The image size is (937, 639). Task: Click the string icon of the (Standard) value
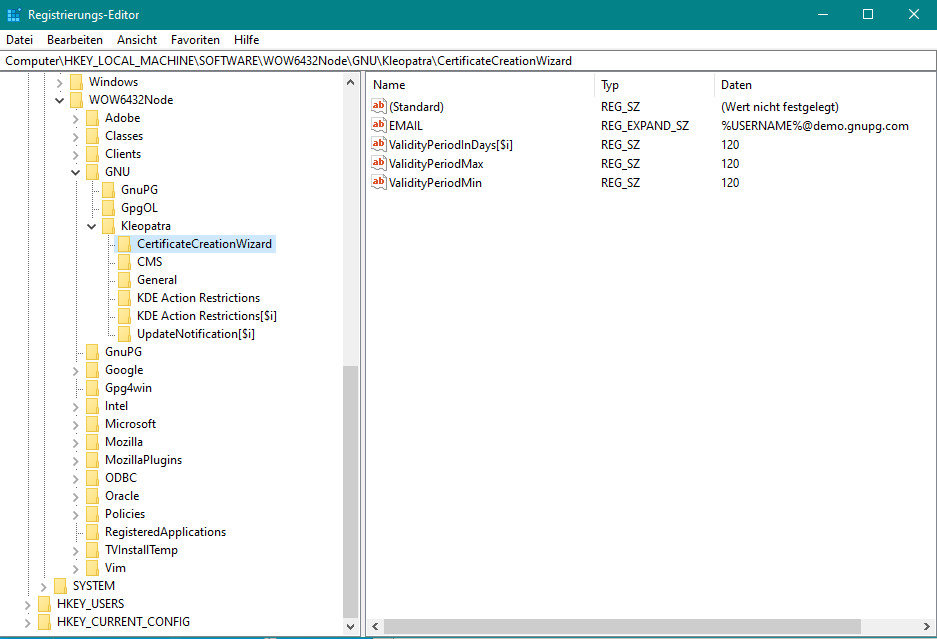pos(379,106)
